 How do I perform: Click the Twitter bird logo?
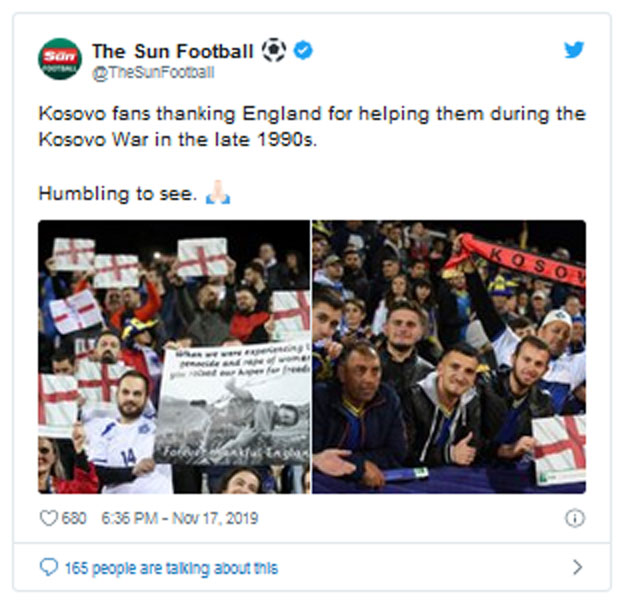(573, 50)
